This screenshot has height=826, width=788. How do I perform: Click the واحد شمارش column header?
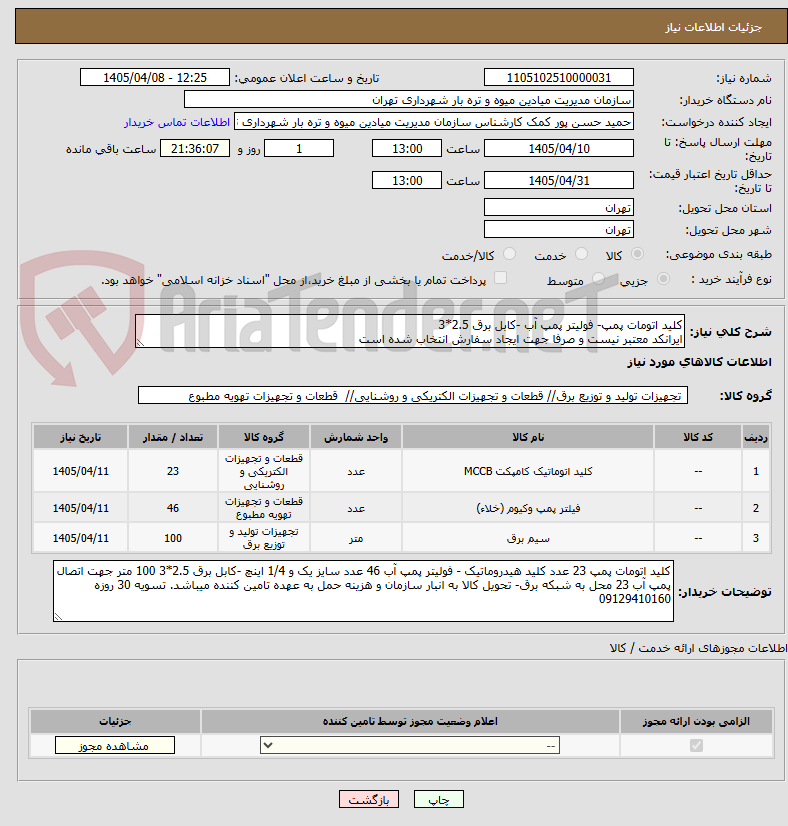point(356,437)
